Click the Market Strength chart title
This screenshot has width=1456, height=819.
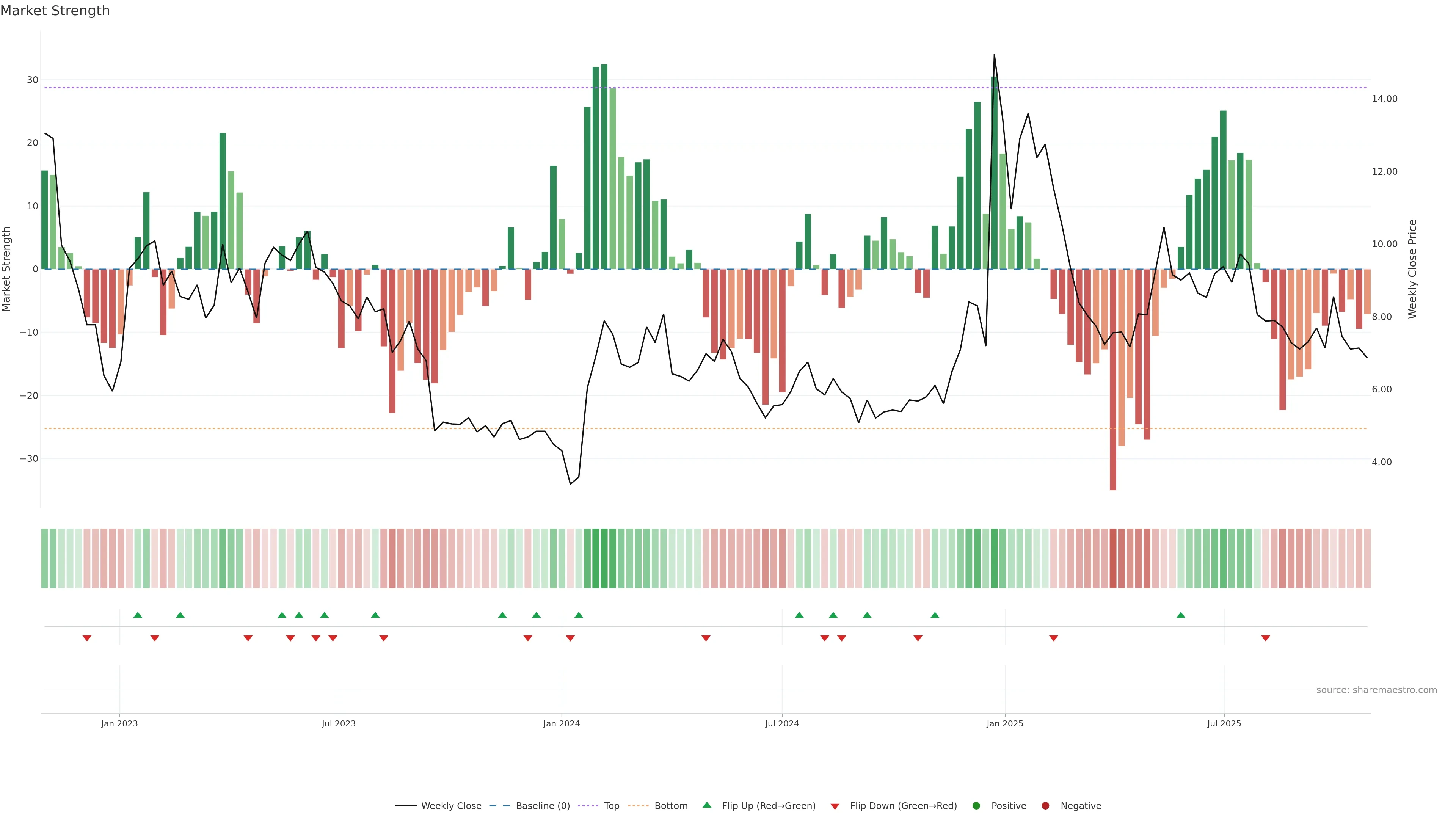pyautogui.click(x=55, y=11)
